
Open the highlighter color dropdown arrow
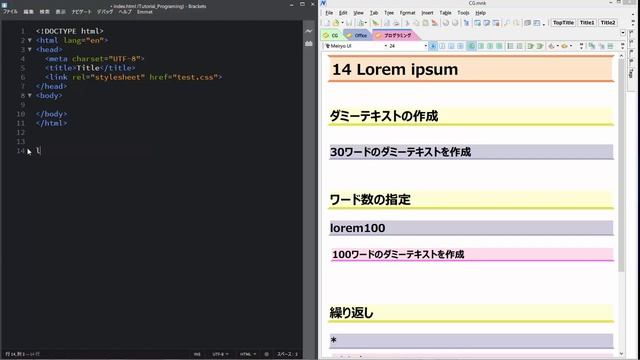click(571, 46)
